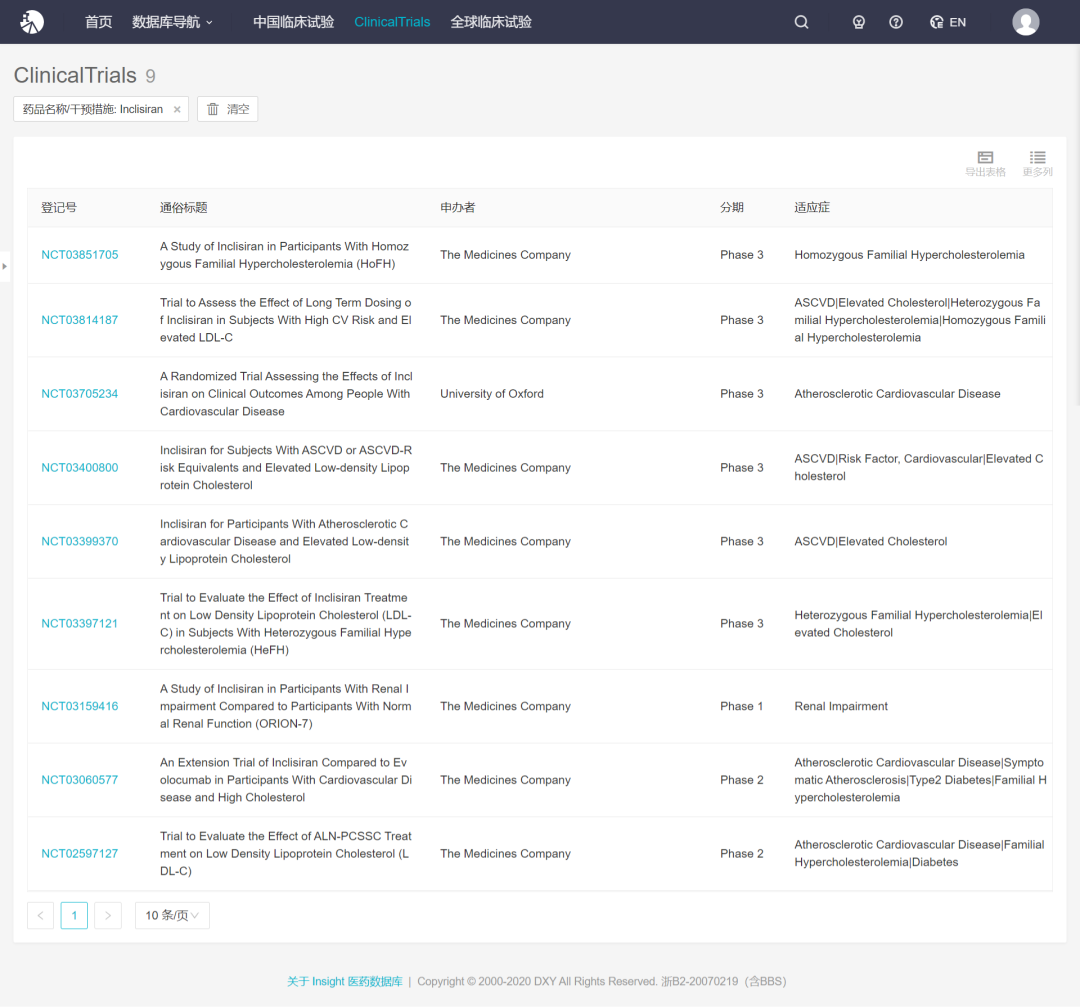The image size is (1080, 1007).
Task: Click the ALN-PCSSC treatment trial title
Action: tap(286, 853)
